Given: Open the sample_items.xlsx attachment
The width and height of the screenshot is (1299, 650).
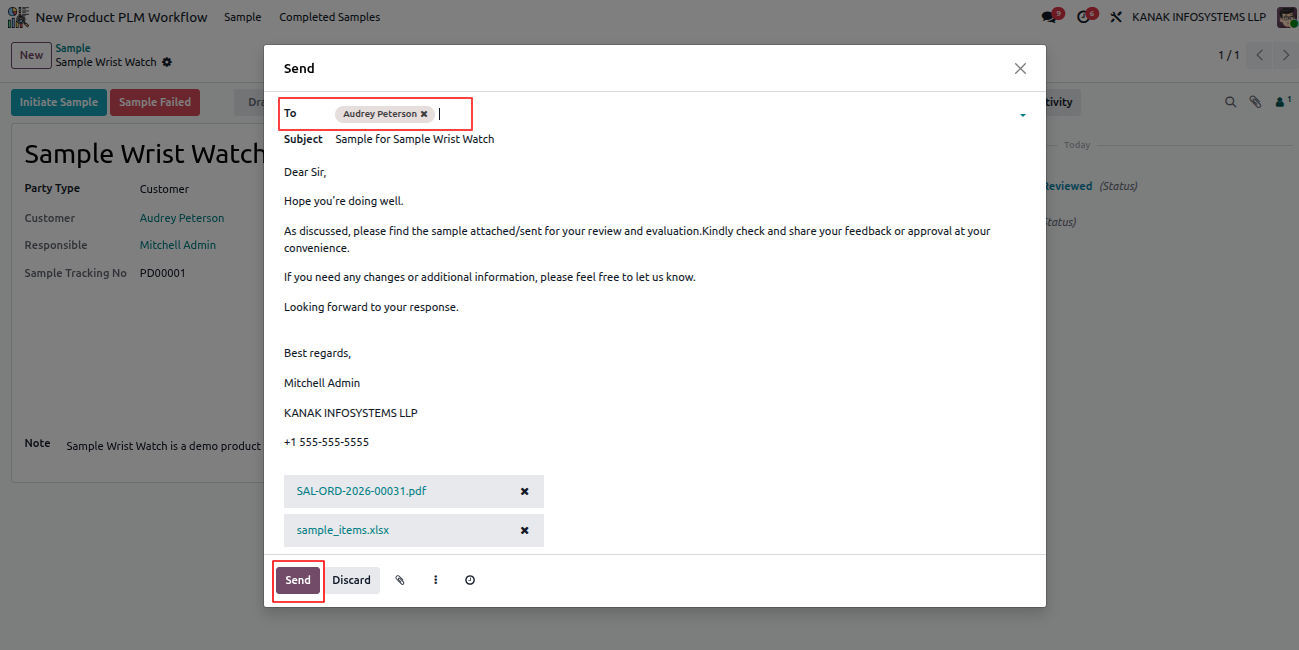Looking at the screenshot, I should [x=343, y=530].
